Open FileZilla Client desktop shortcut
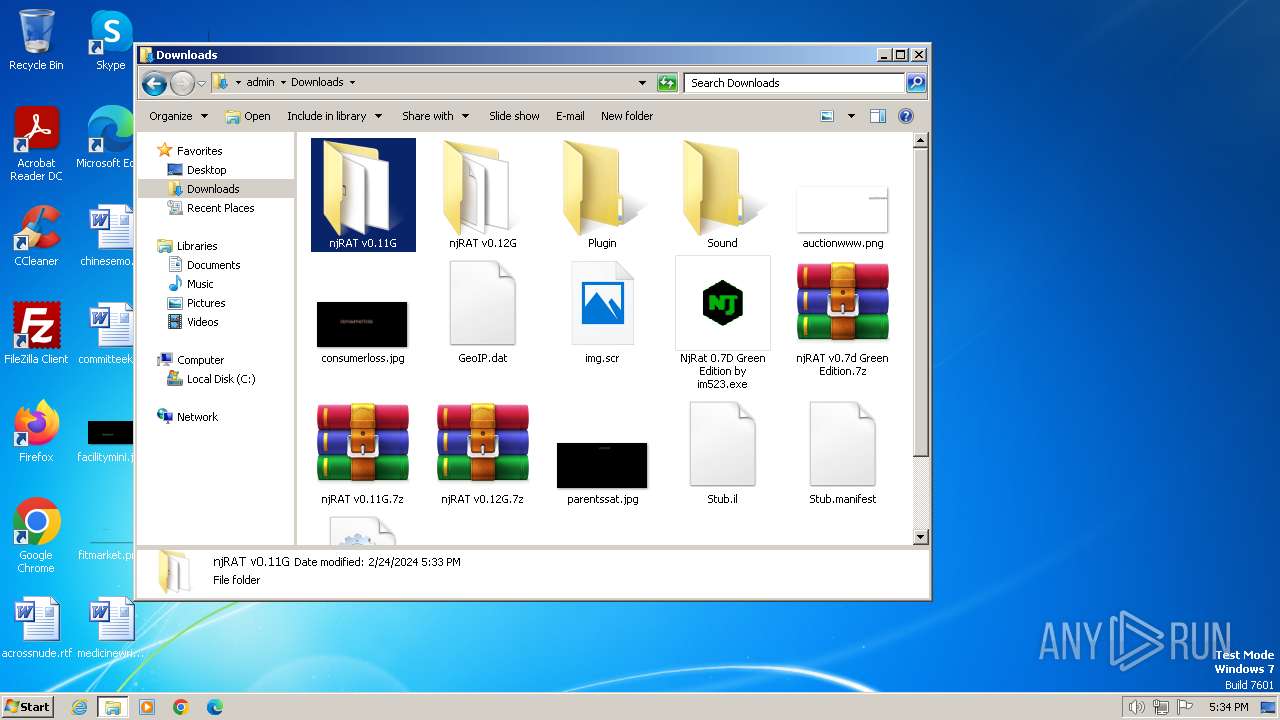 coord(36,333)
